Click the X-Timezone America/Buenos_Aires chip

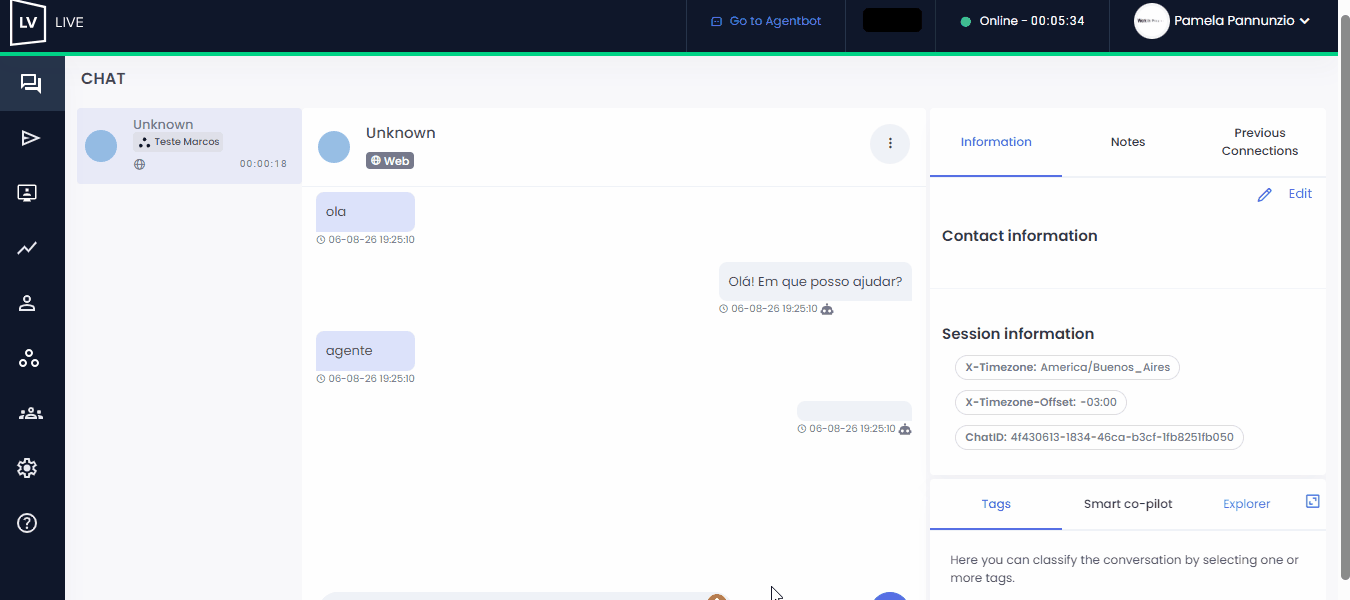tap(1067, 367)
